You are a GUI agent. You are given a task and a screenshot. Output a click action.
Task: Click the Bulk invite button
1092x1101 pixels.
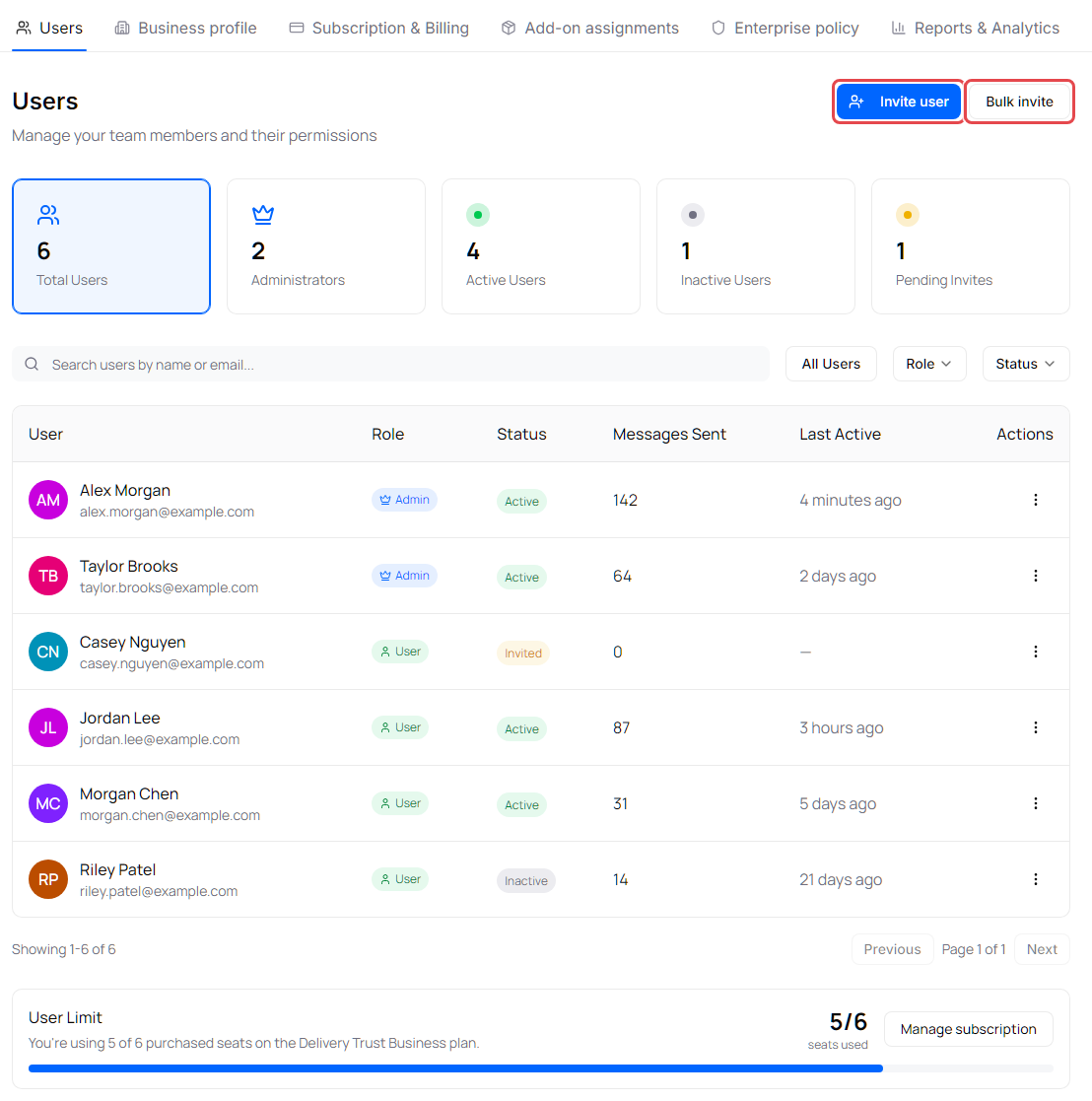coord(1019,102)
